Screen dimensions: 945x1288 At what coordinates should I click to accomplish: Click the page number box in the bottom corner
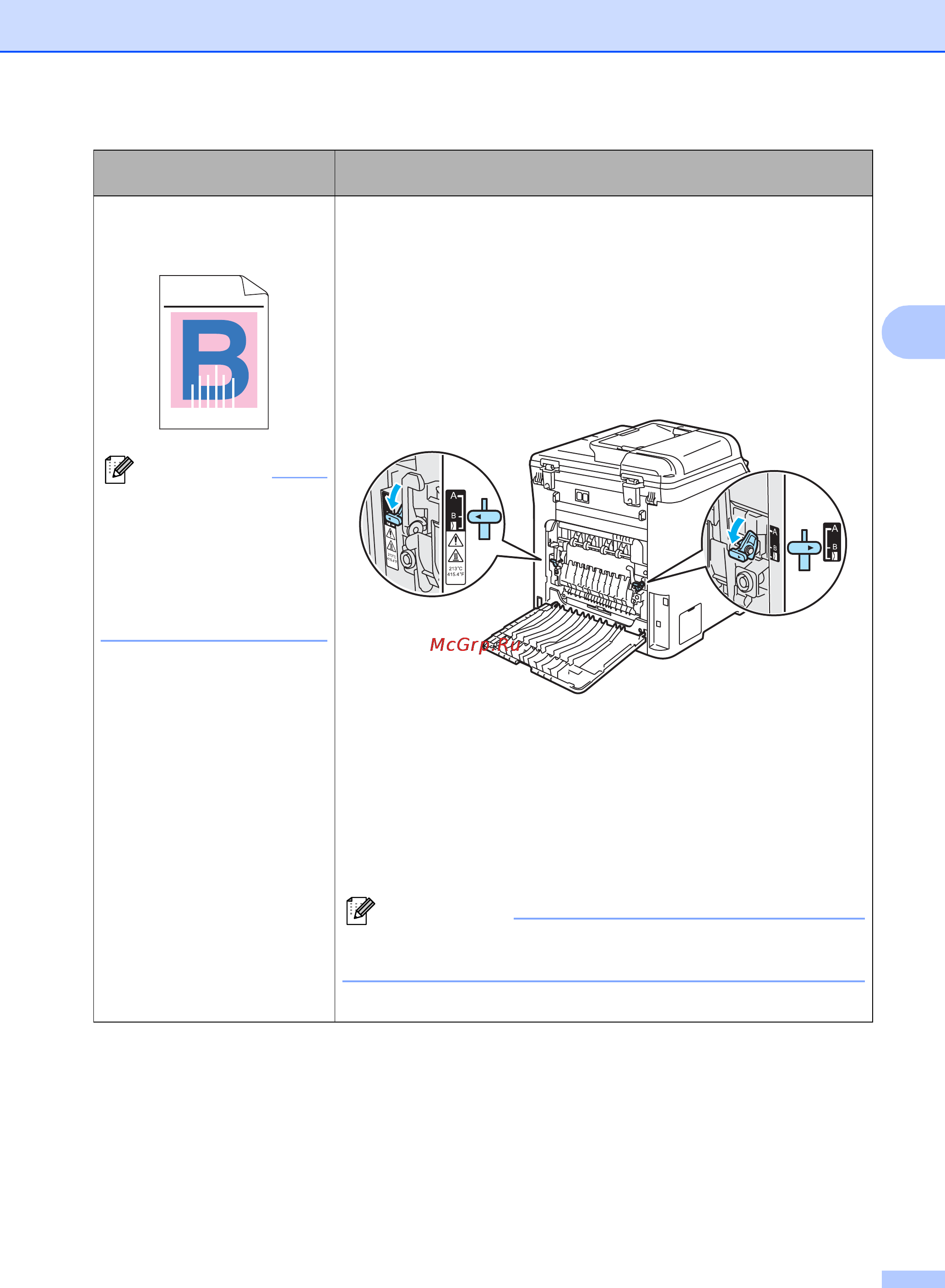pyautogui.click(x=913, y=1279)
